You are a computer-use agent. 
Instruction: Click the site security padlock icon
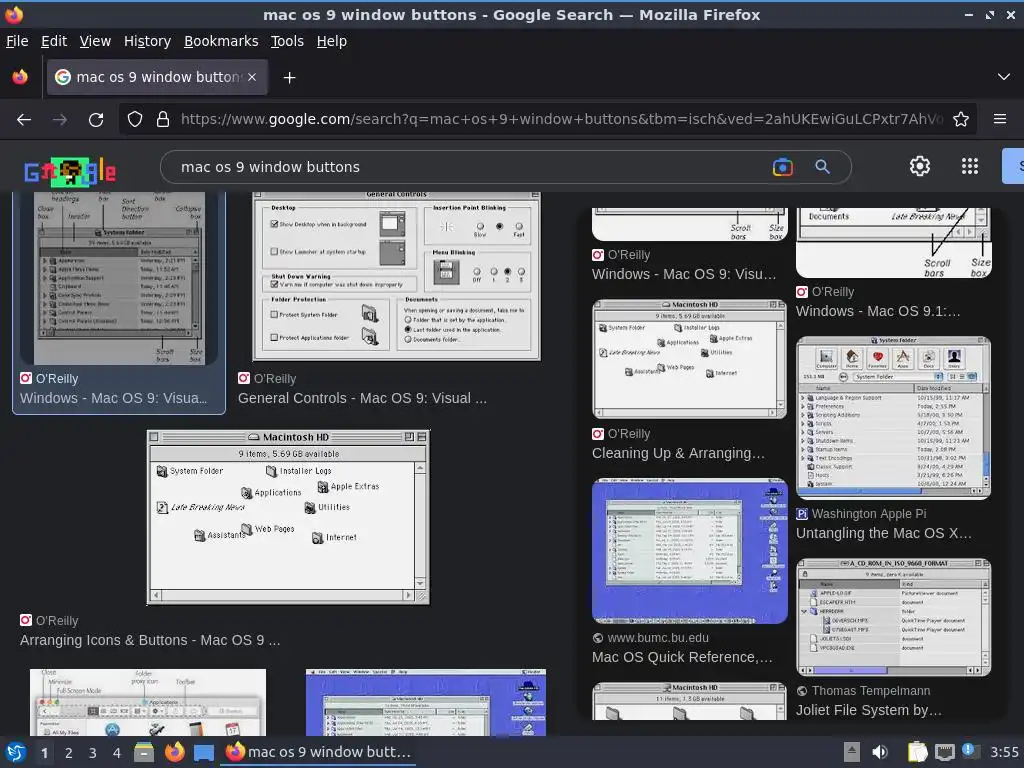tap(163, 120)
